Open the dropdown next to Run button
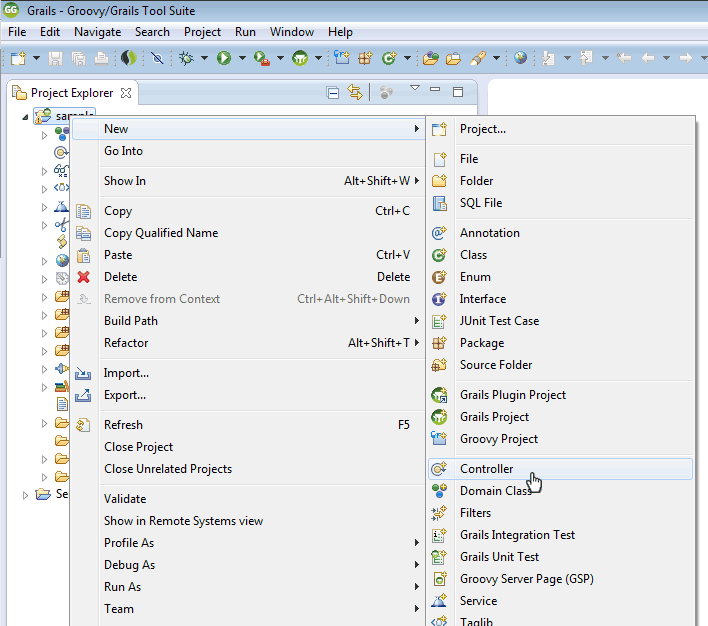Viewport: 708px width, 626px height. pos(242,58)
